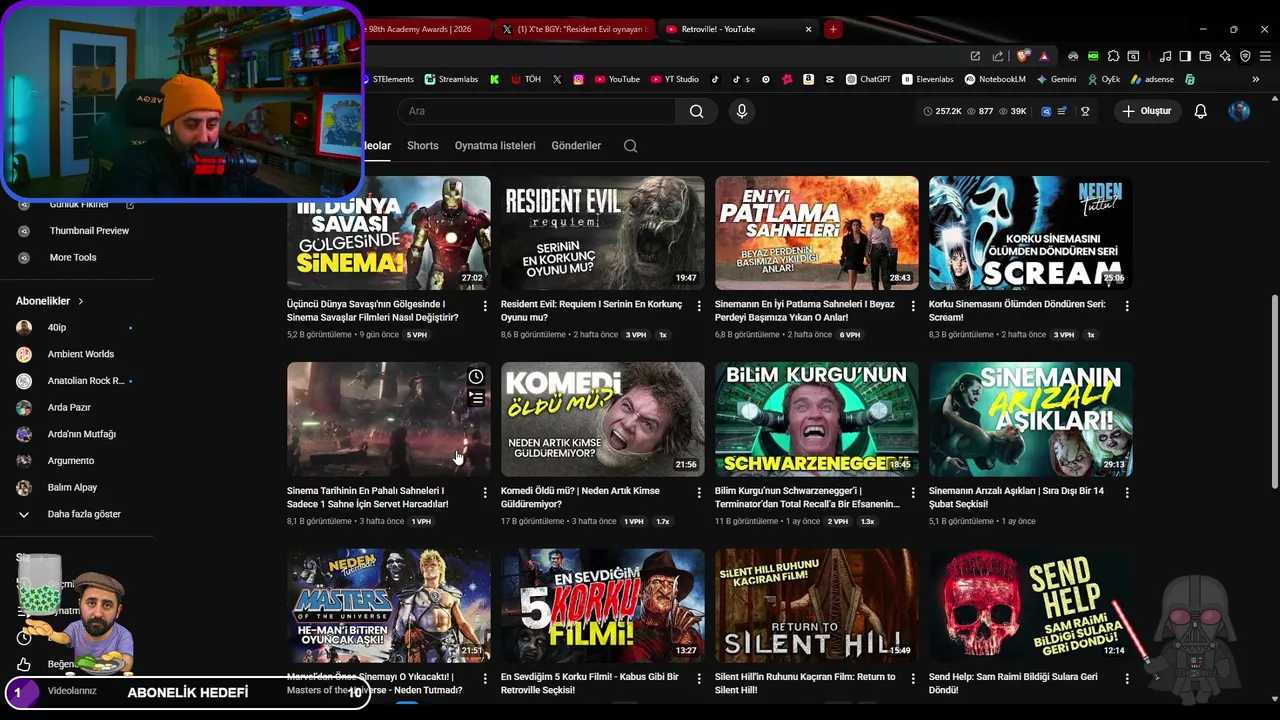Screen dimensions: 1280x720
Task: Switch to 98th Academy Awards browser tab
Action: [425, 29]
